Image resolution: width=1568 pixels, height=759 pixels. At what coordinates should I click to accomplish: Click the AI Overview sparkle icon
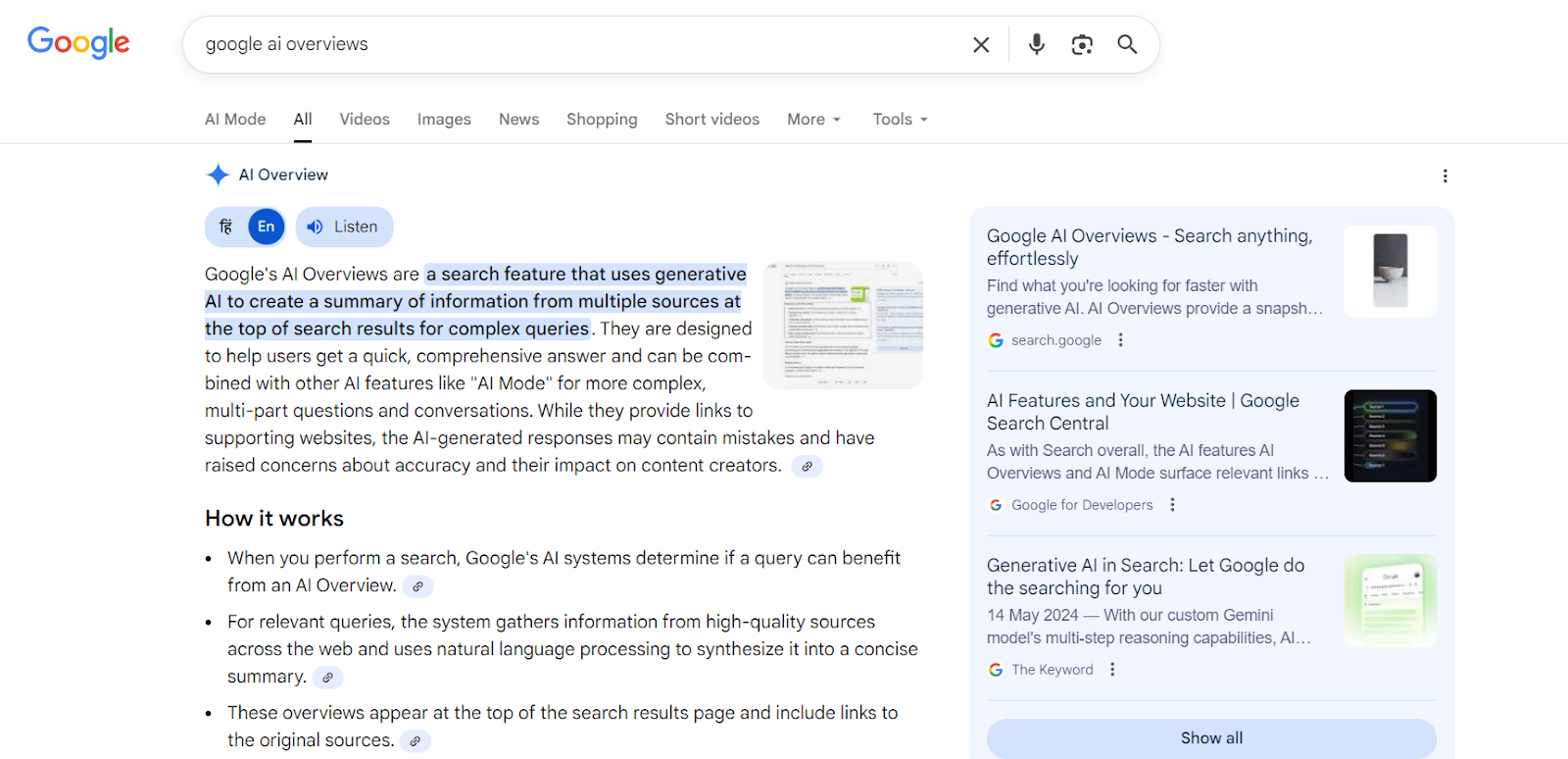pos(218,175)
